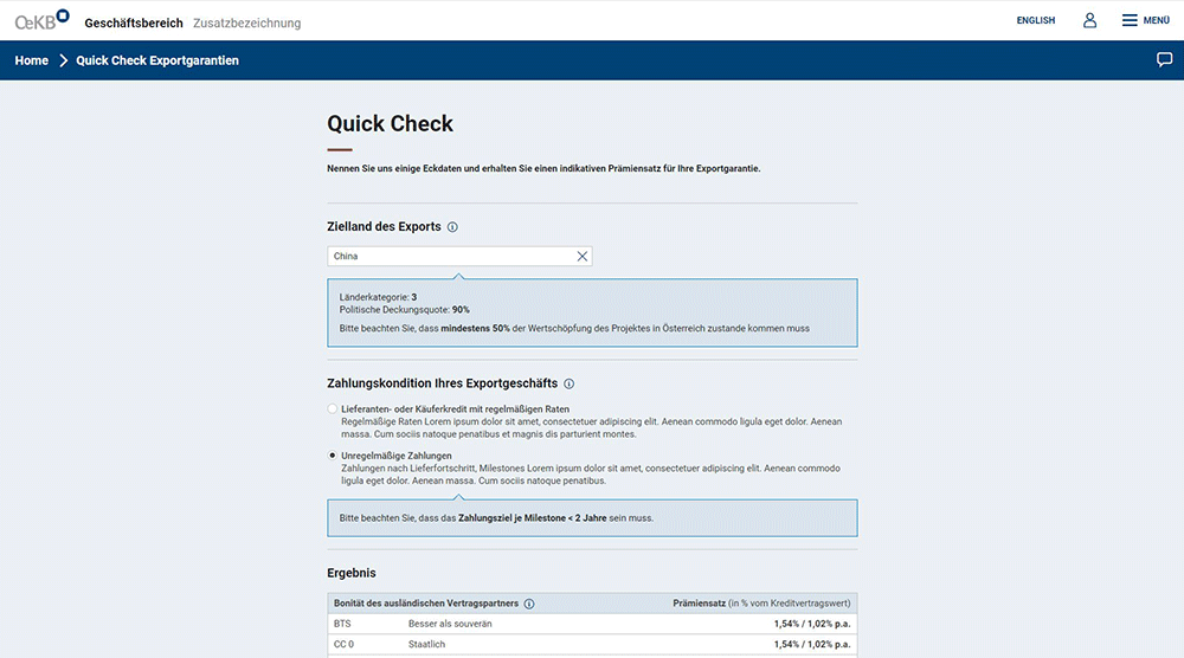Select Lieferanten- oder Käuferkredit radio option
Image resolution: width=1184 pixels, height=658 pixels.
[333, 409]
